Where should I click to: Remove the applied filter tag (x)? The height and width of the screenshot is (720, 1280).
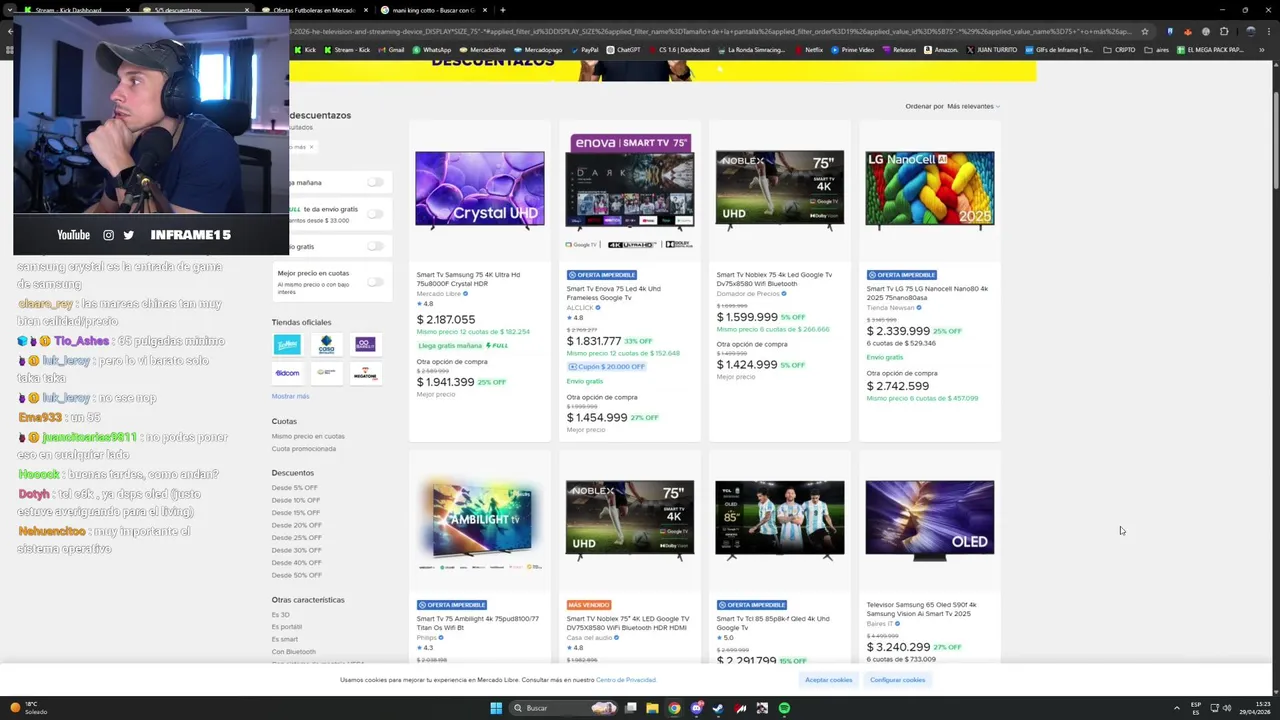tap(311, 147)
